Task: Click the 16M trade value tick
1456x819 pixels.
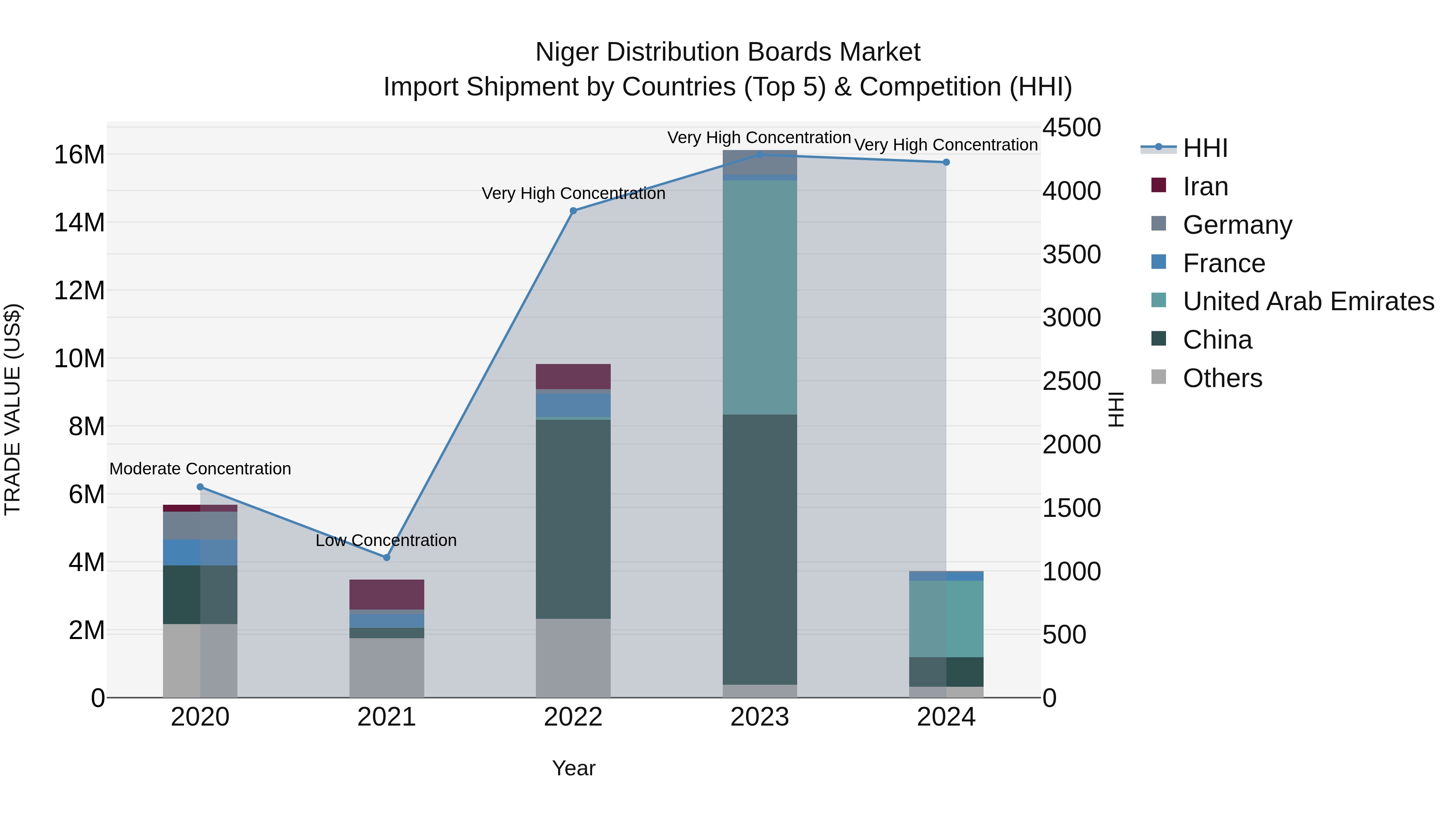Action: [79, 154]
